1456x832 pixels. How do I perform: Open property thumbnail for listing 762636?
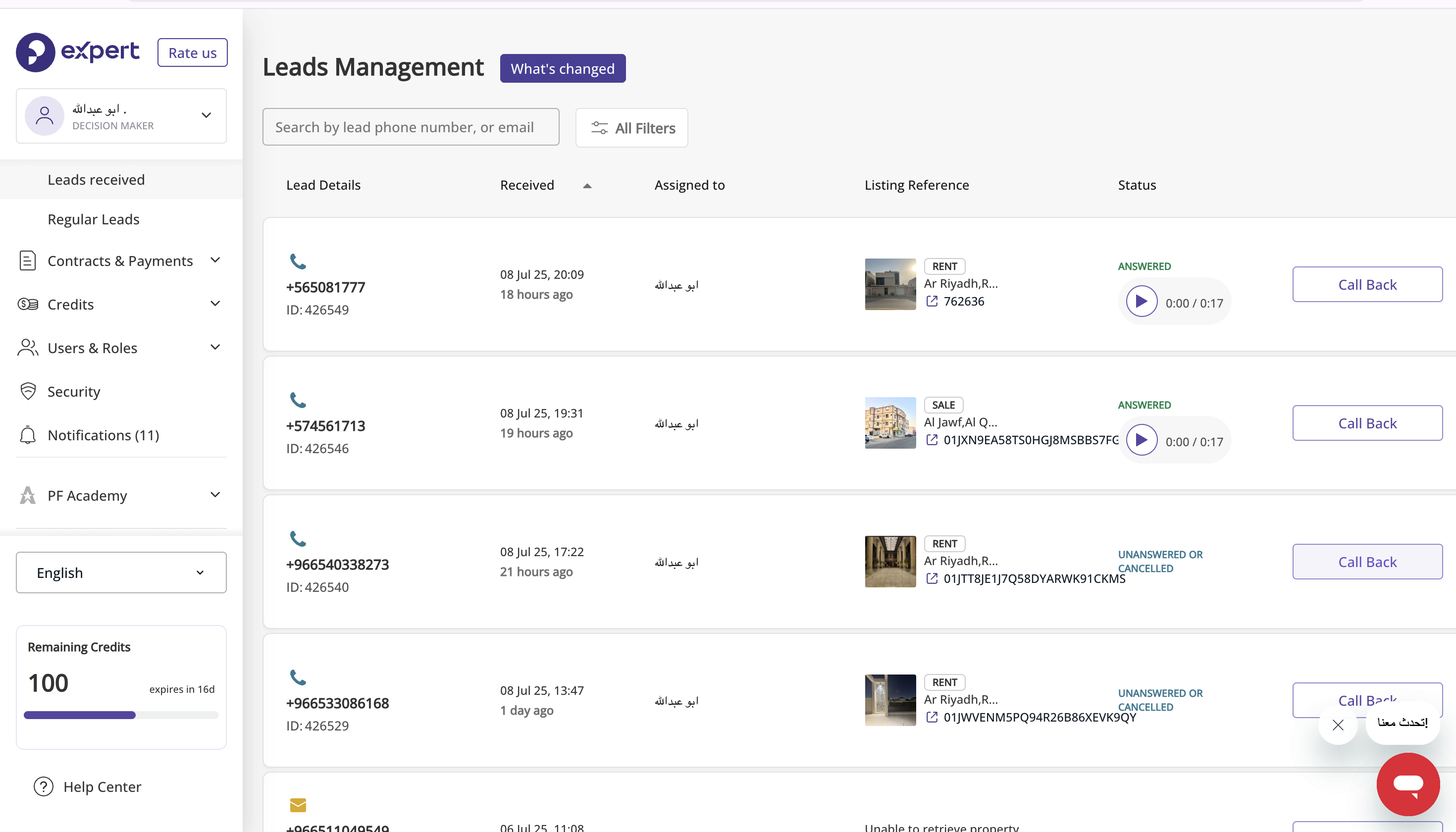click(890, 285)
